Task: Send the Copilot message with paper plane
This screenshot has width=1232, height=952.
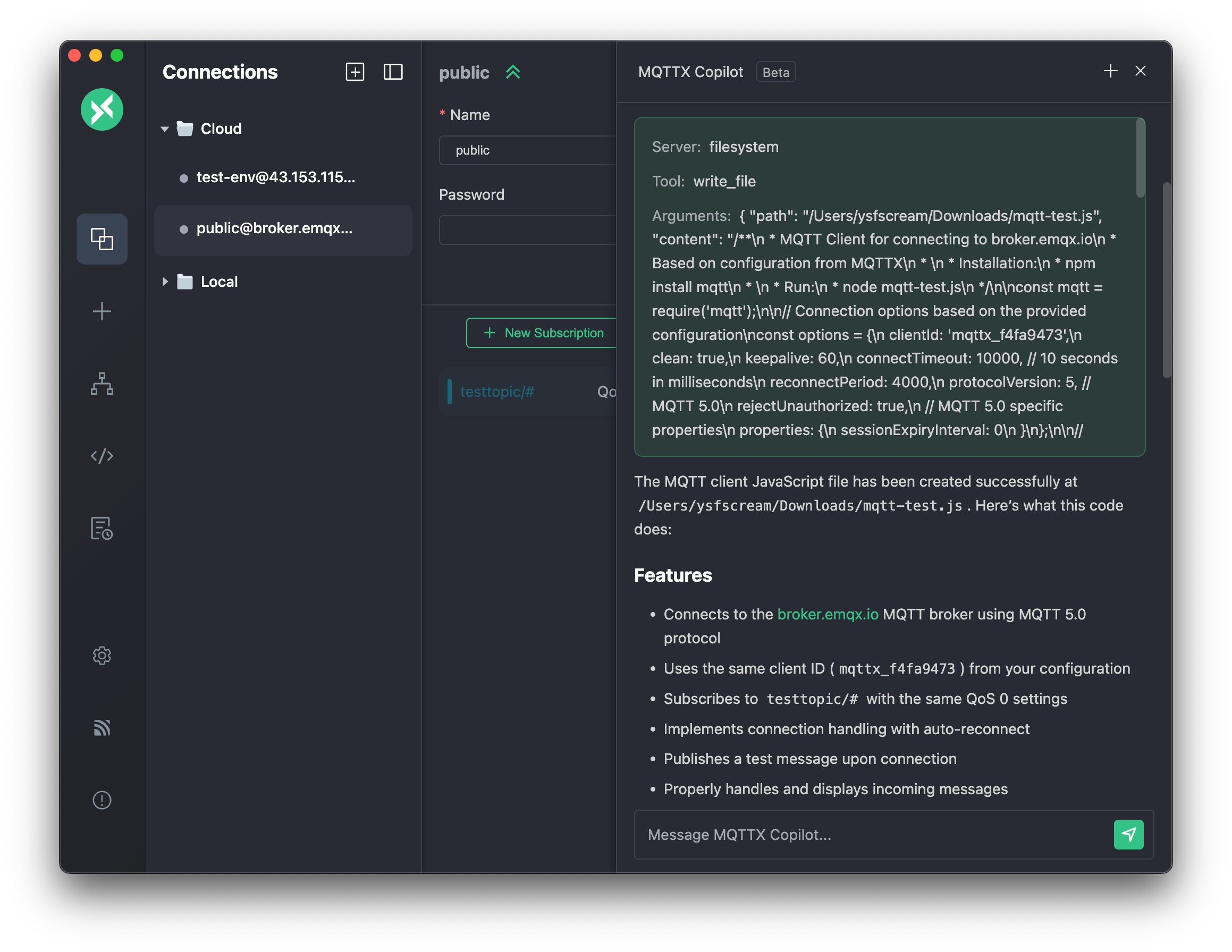Action: pyautogui.click(x=1128, y=834)
